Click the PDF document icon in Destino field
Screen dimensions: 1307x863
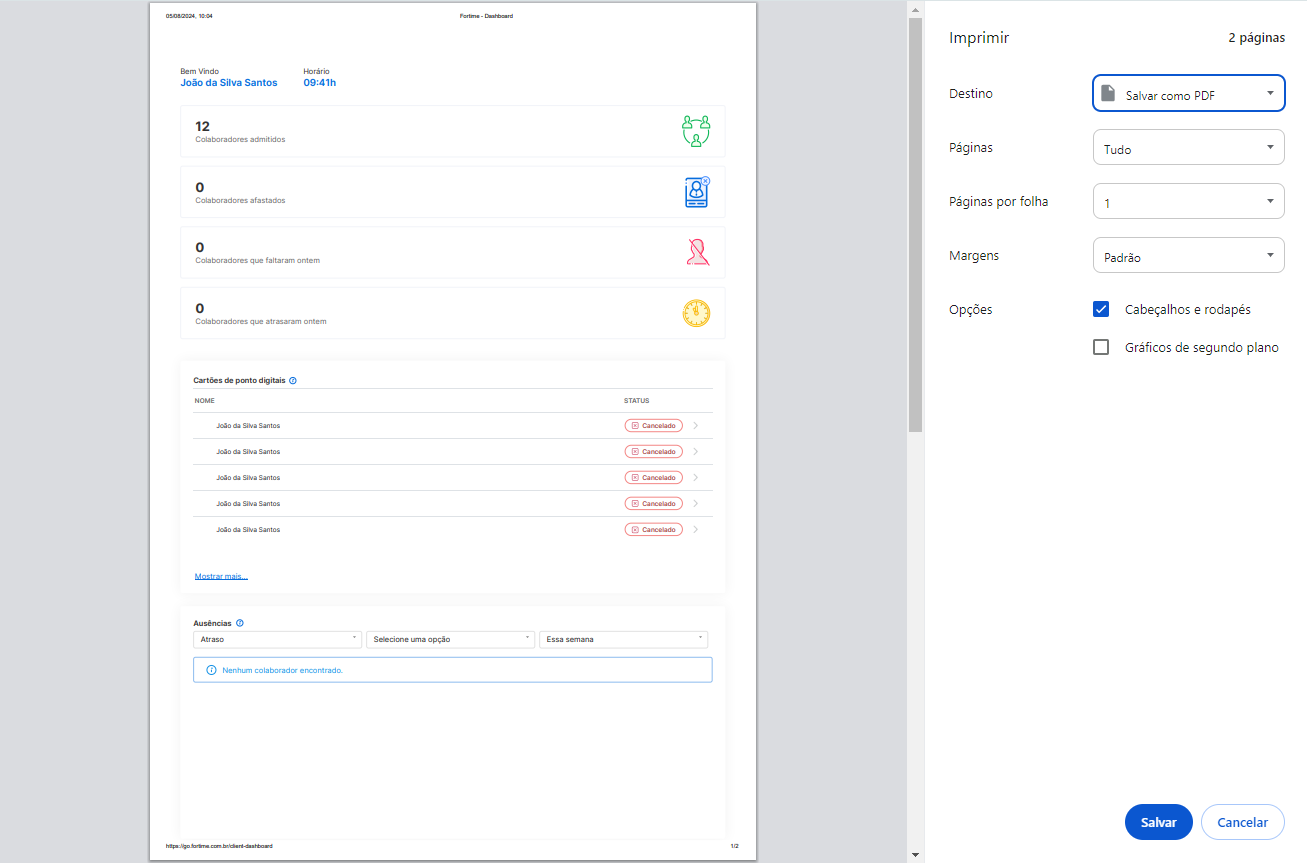click(1107, 93)
